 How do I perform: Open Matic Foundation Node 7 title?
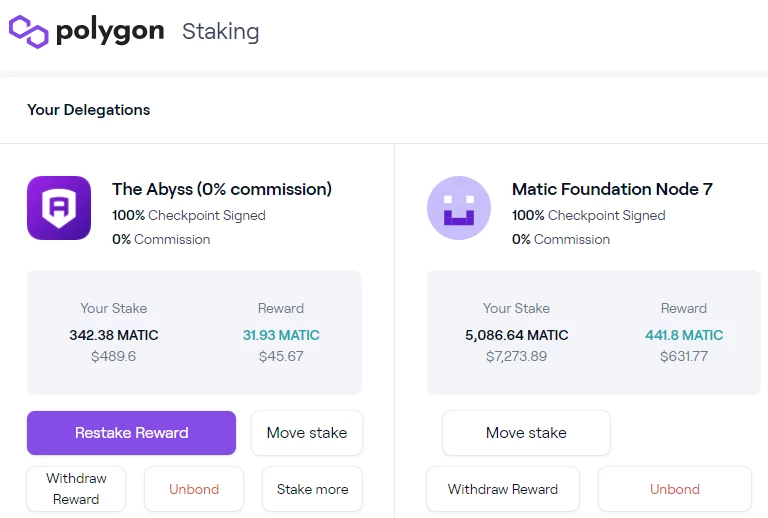(x=612, y=189)
